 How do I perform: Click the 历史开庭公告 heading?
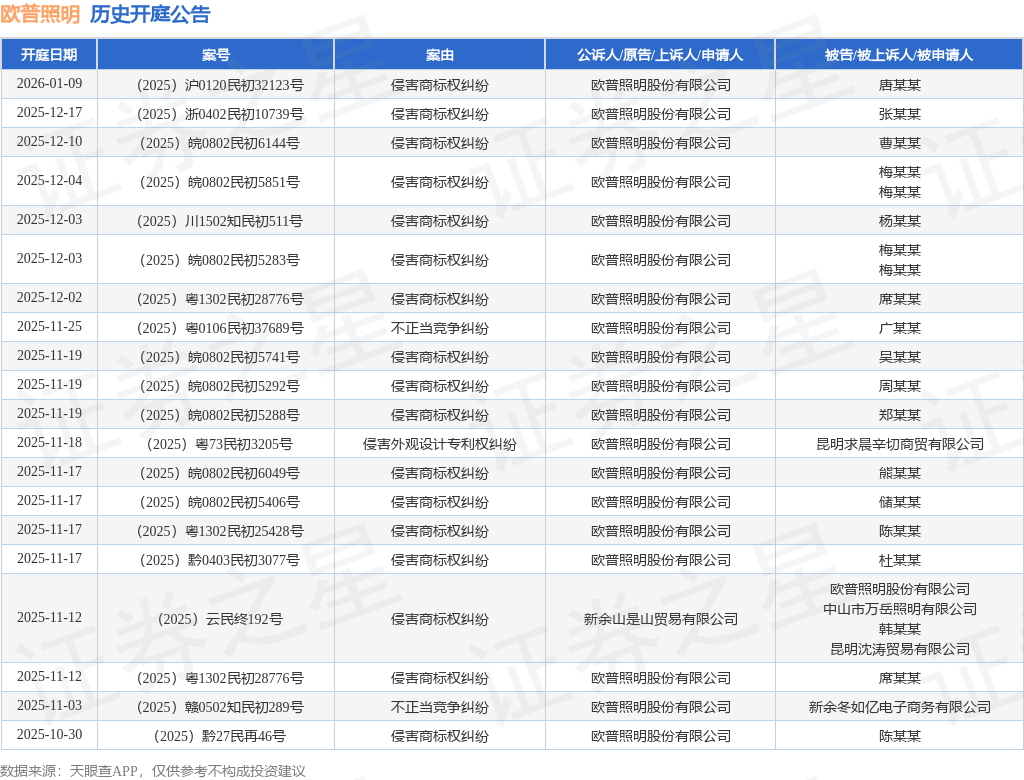[x=150, y=14]
